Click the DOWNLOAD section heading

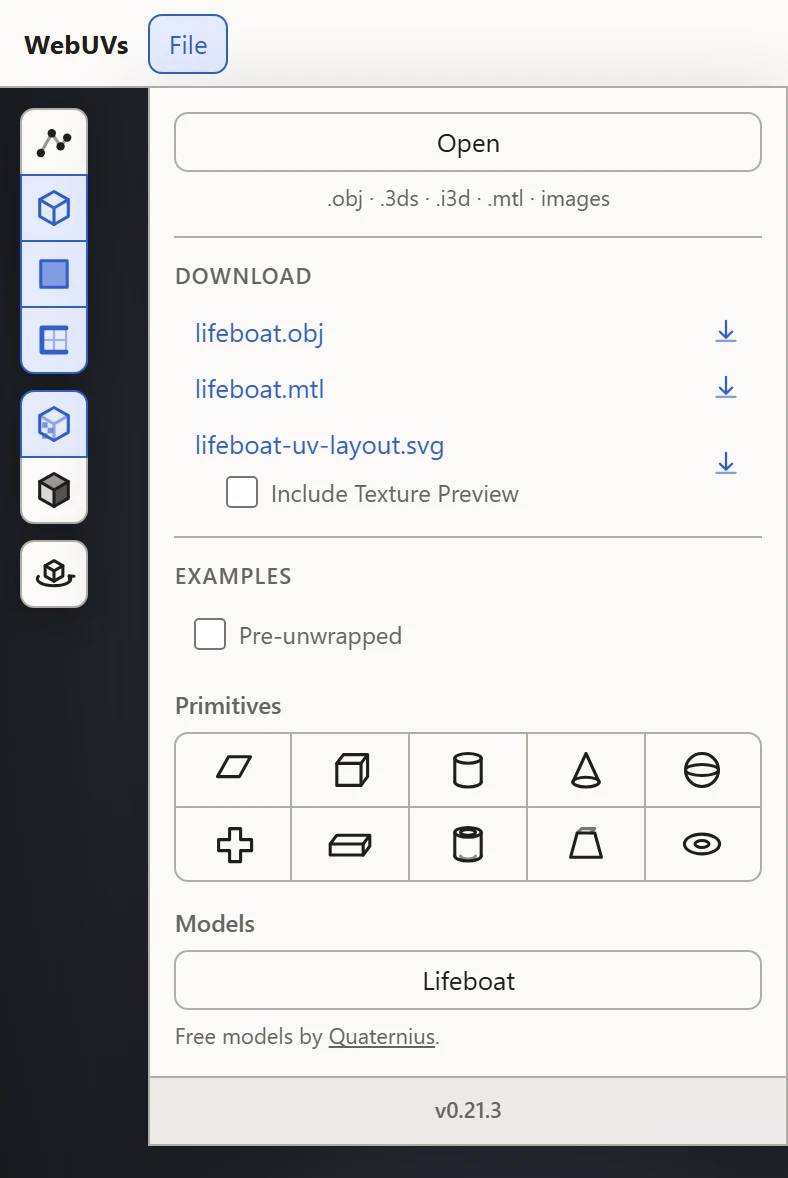tap(243, 276)
